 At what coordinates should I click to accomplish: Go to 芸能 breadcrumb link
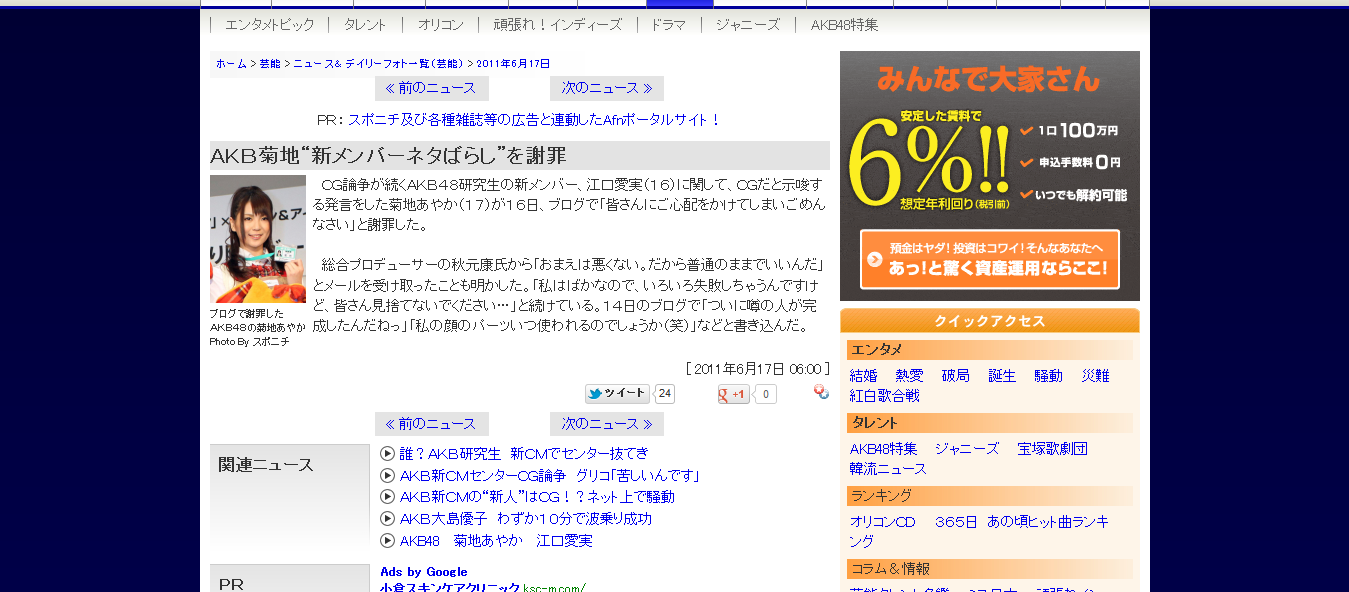coord(270,63)
